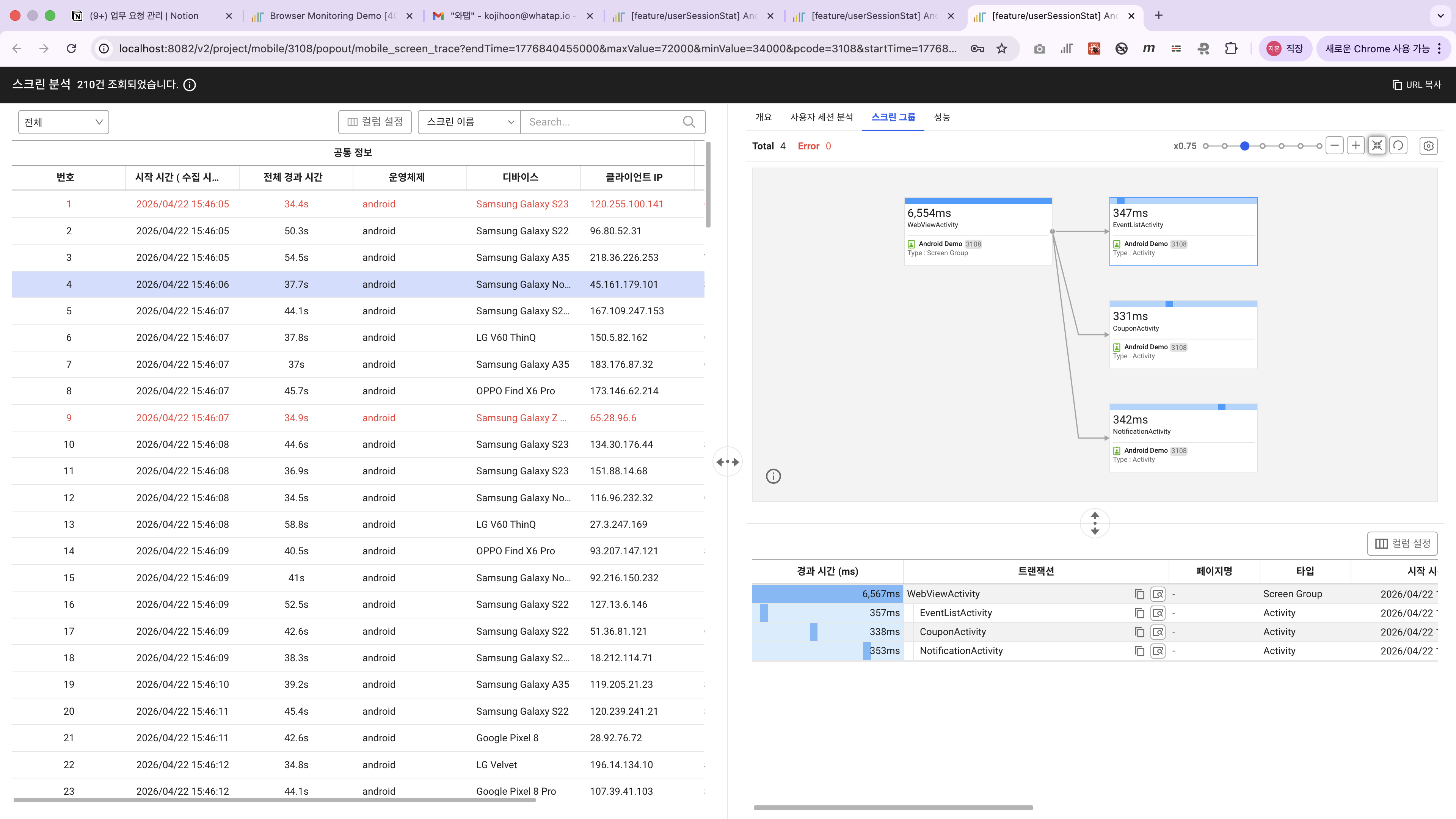1456x819 pixels.
Task: Copy the EventListActivity transaction name
Action: [1139, 613]
